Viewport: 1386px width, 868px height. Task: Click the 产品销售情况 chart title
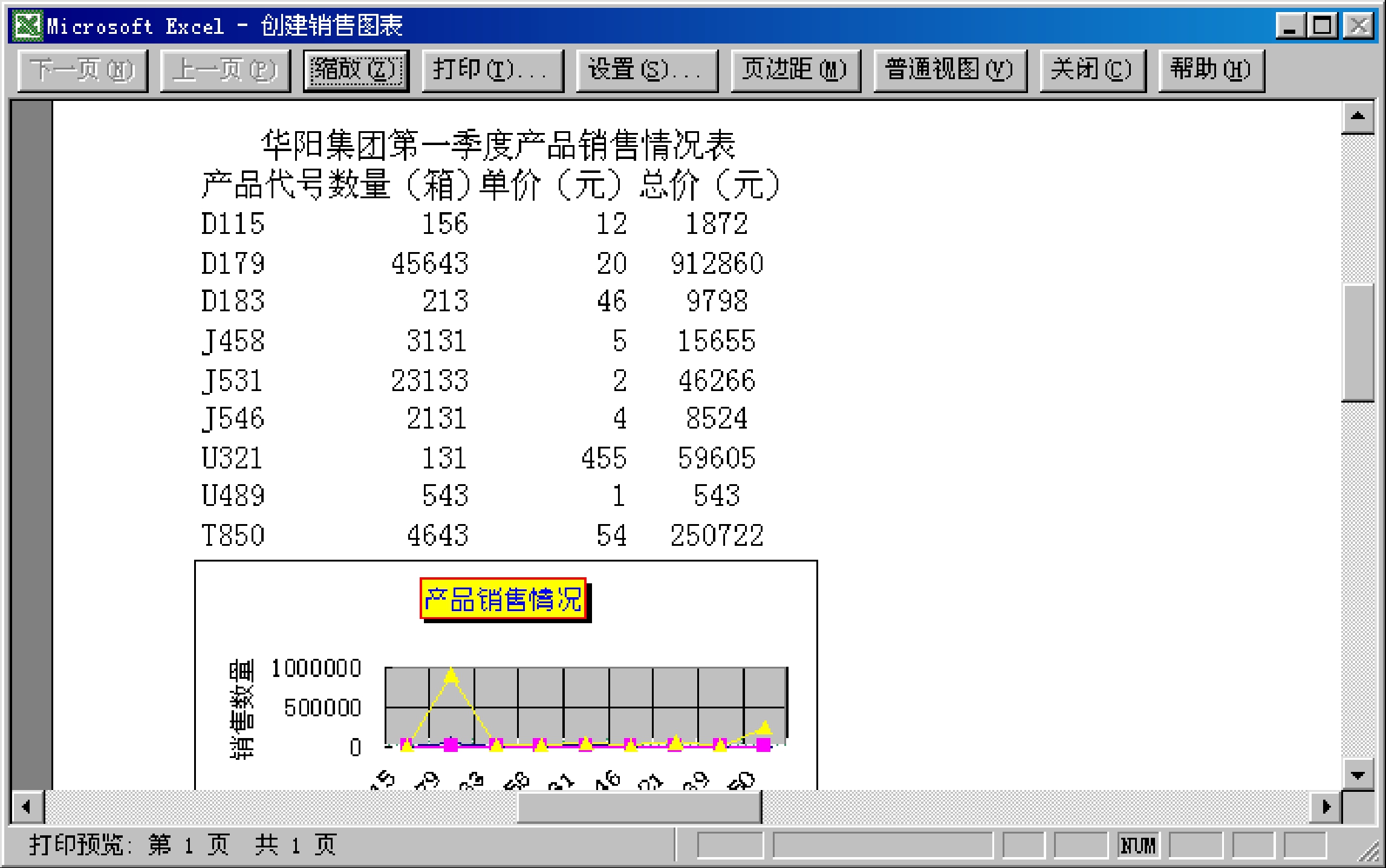point(503,599)
